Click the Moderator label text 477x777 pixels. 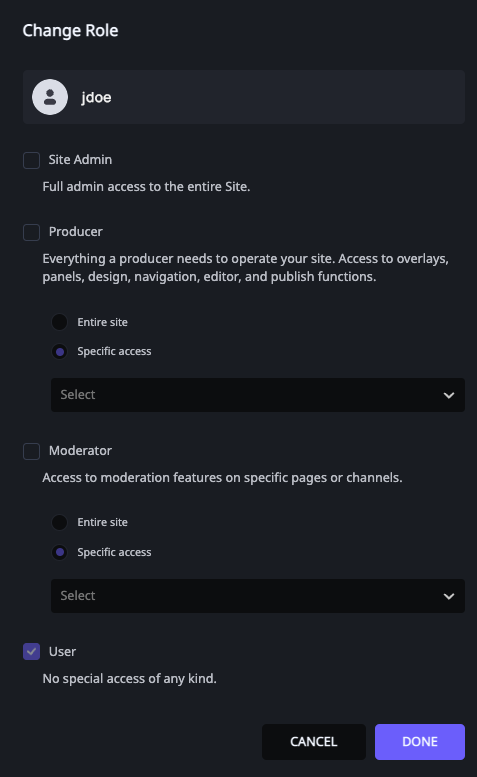pyautogui.click(x=80, y=450)
